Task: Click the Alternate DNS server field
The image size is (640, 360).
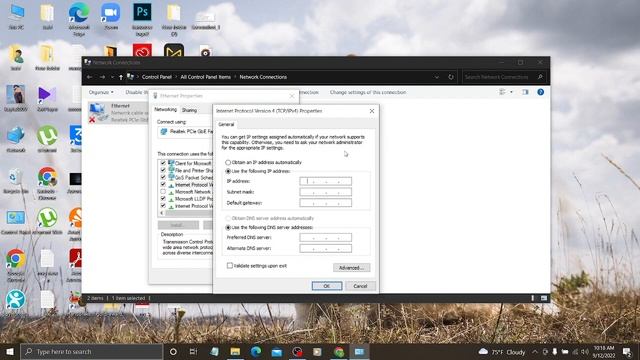Action: 325,248
